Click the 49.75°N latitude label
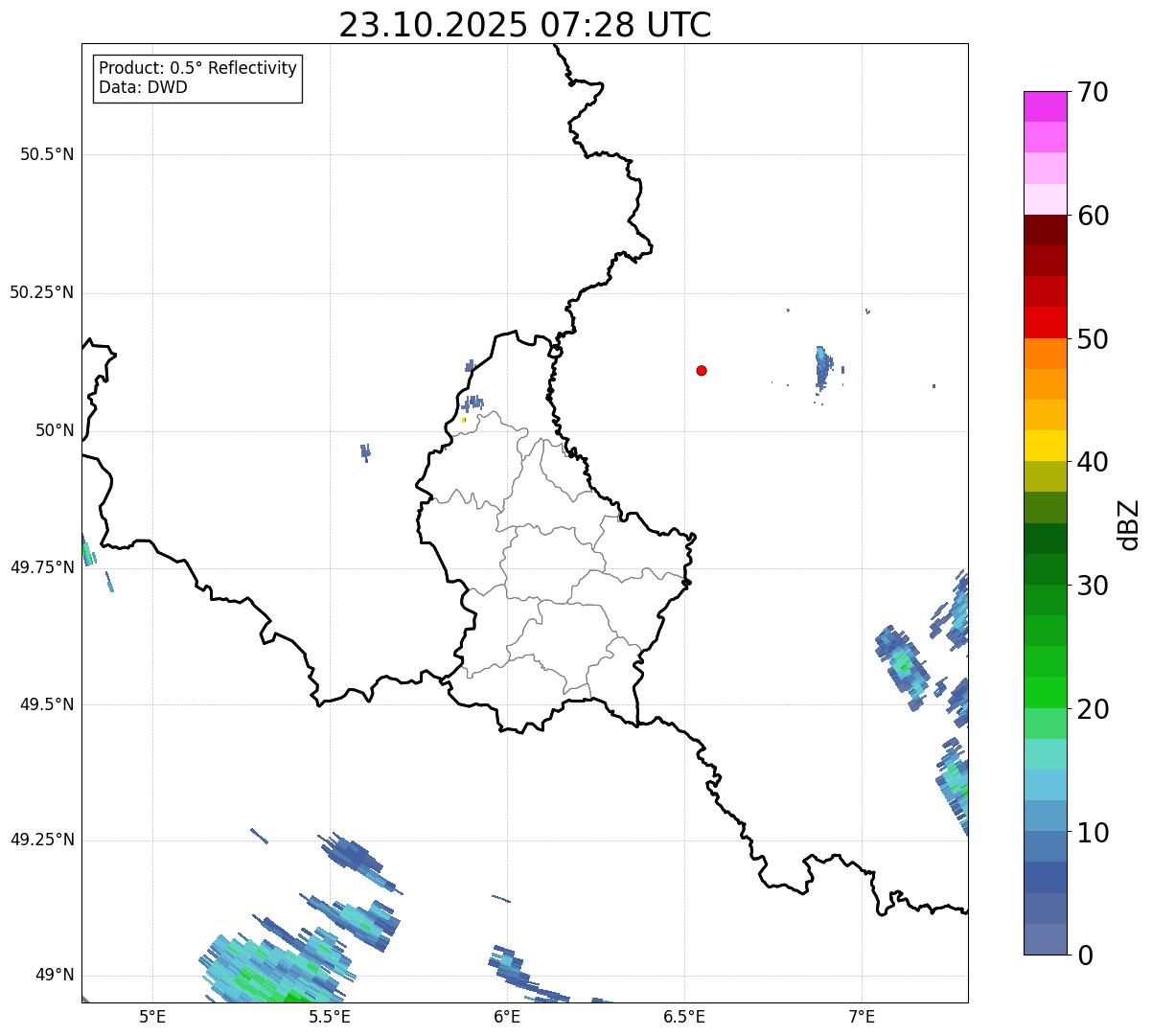Viewport: 1152px width, 1036px height. 42,567
